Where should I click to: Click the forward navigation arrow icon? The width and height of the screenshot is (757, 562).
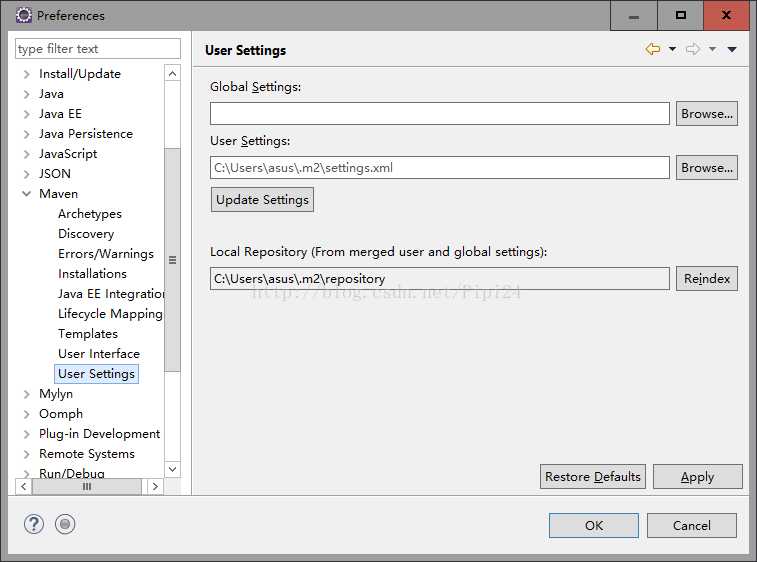(x=693, y=49)
